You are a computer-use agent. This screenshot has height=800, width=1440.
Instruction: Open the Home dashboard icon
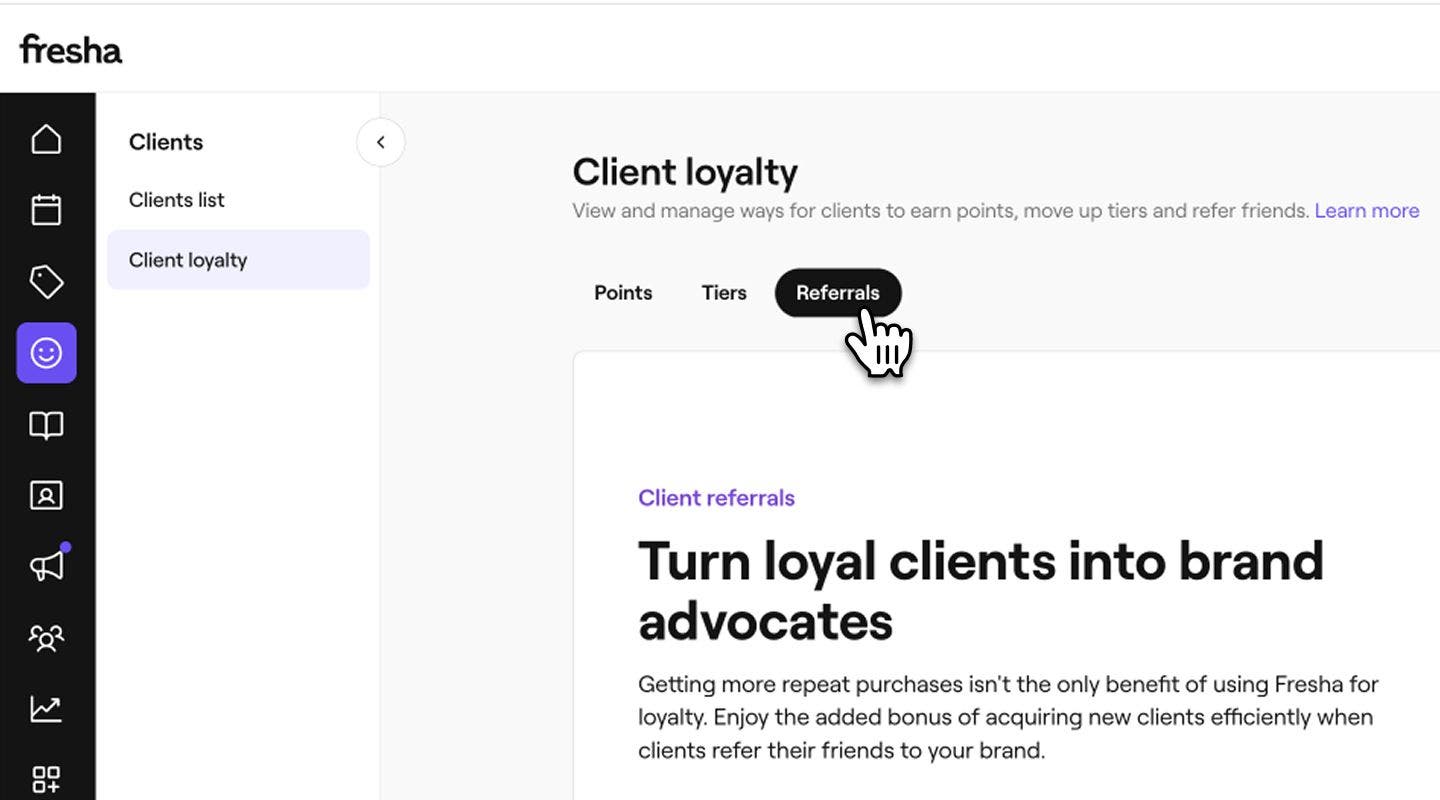46,139
